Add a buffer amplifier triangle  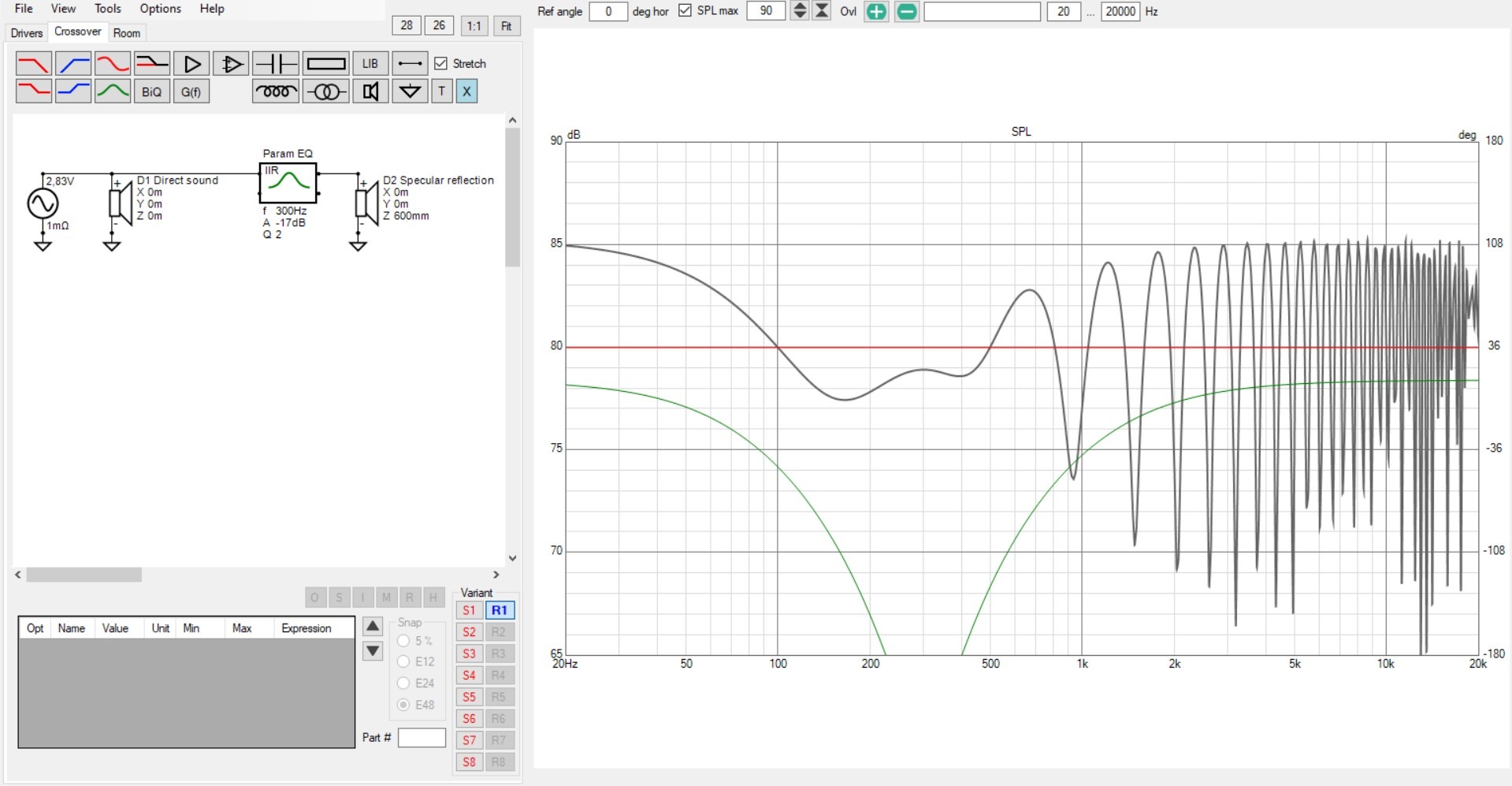point(191,63)
